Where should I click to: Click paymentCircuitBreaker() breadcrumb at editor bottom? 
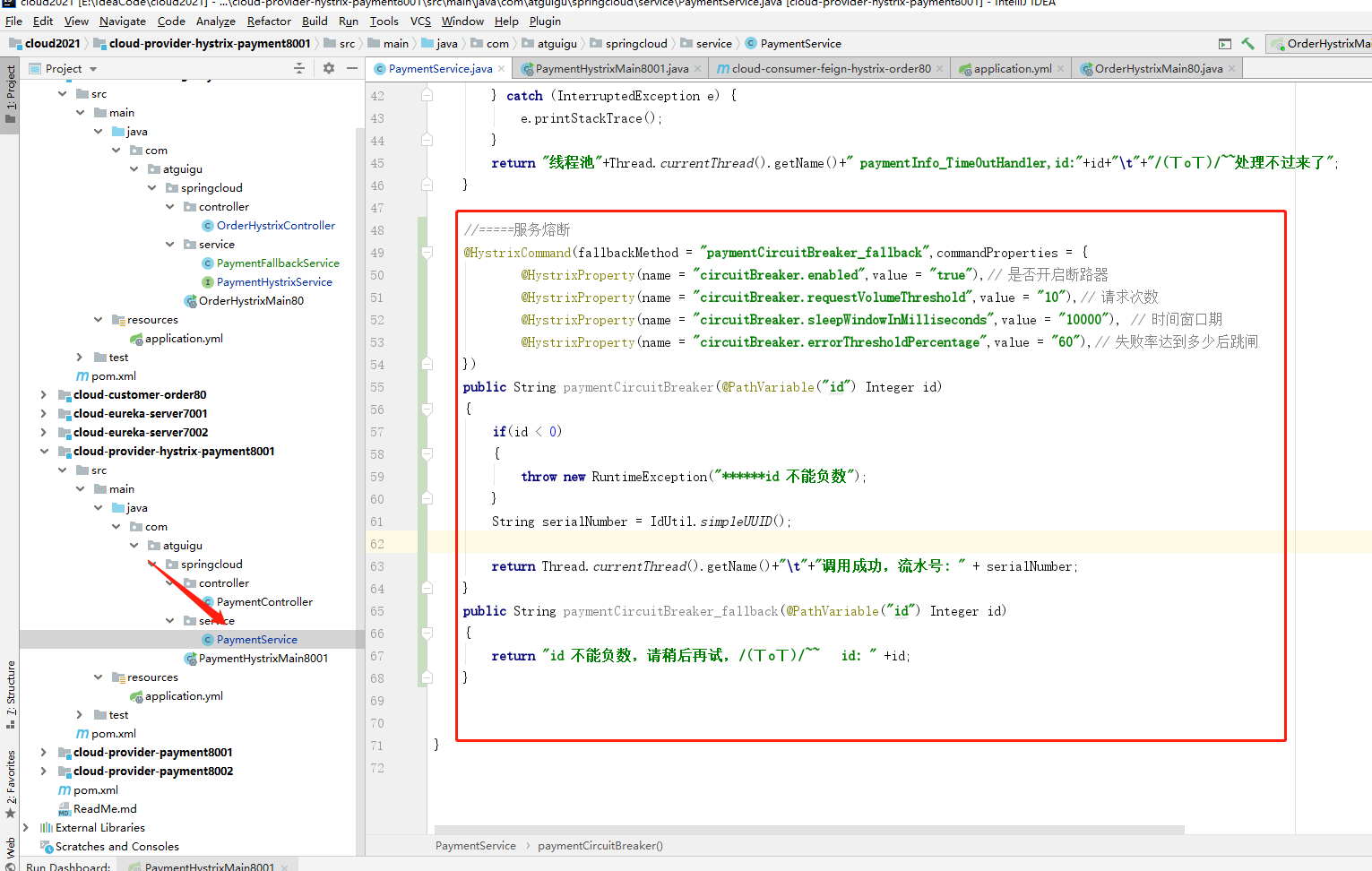click(x=600, y=846)
